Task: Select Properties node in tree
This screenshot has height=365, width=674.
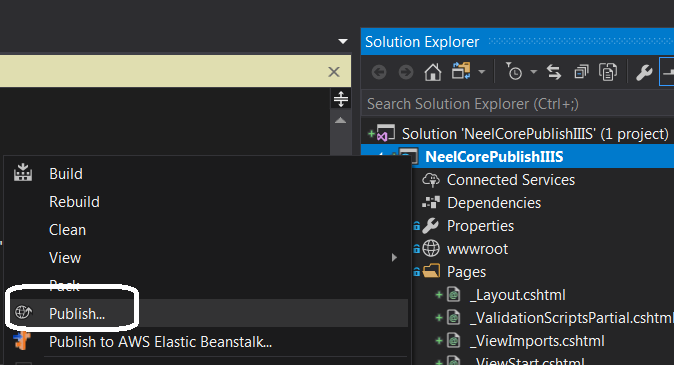Action: pyautogui.click(x=480, y=226)
